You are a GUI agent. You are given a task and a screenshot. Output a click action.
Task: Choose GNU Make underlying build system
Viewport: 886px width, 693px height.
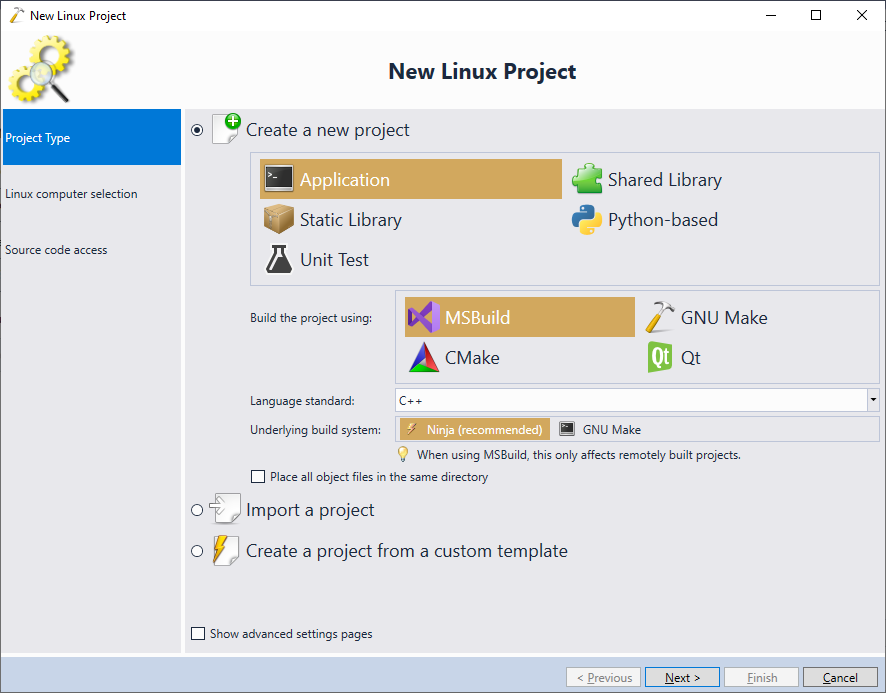coord(600,429)
